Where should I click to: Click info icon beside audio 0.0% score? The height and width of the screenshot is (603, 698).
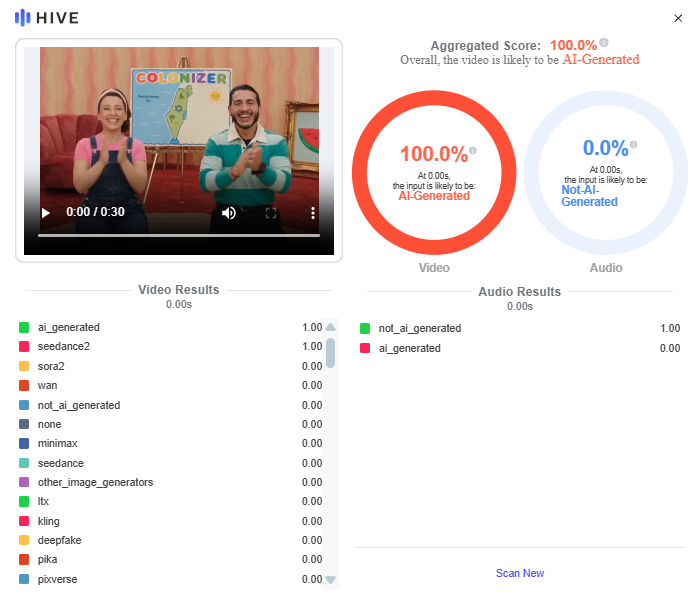633,144
